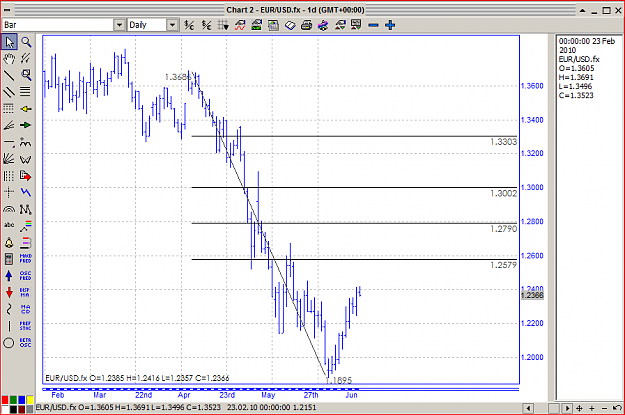Screen dimensions: 625x415
Task: Choose the curved squiggle line tool
Action: [x=9, y=309]
